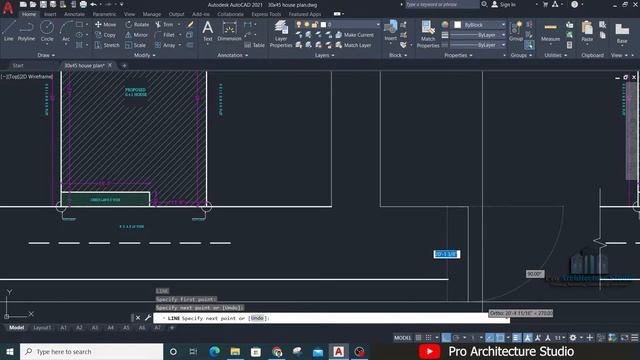640x360 pixels.
Task: Activate the Stretch command
Action: (x=107, y=45)
